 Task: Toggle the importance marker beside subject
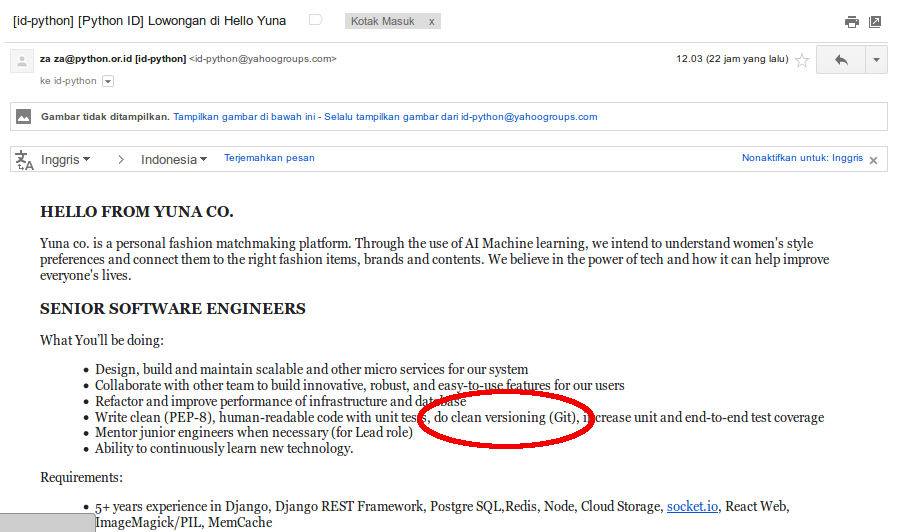(x=315, y=20)
